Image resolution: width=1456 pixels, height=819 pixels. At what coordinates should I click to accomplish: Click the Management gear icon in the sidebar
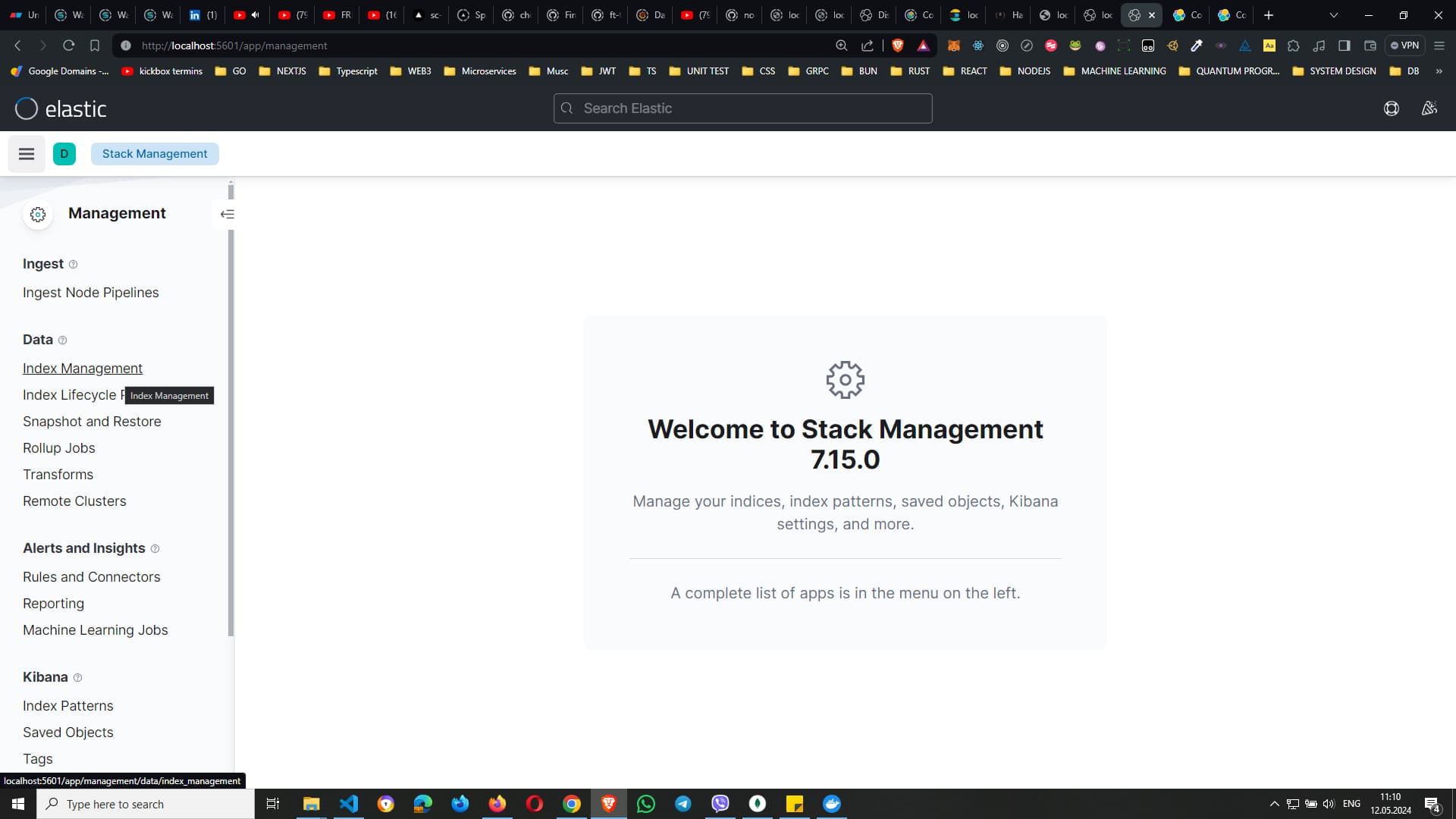pyautogui.click(x=37, y=214)
